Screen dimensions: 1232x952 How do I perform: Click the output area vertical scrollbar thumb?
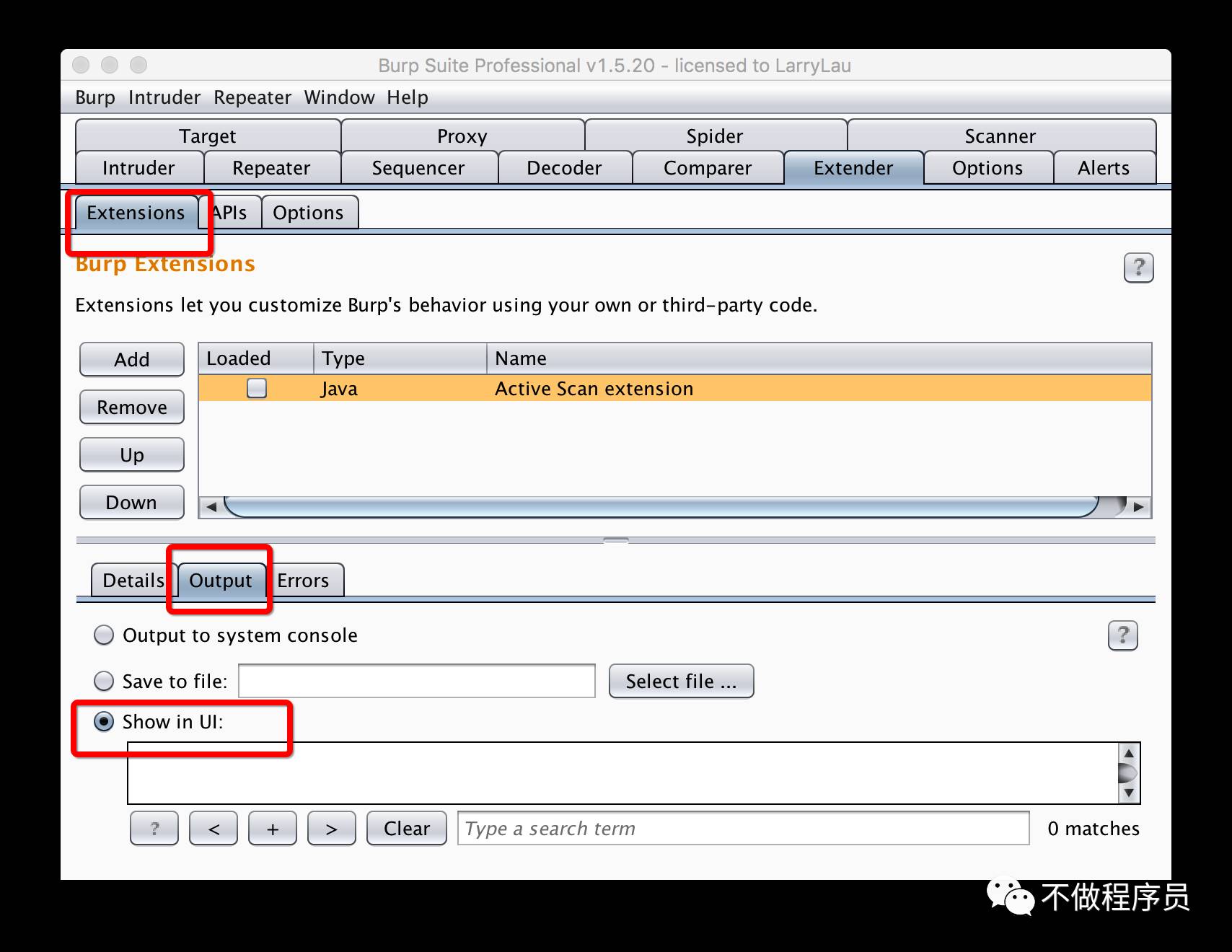click(x=1129, y=773)
